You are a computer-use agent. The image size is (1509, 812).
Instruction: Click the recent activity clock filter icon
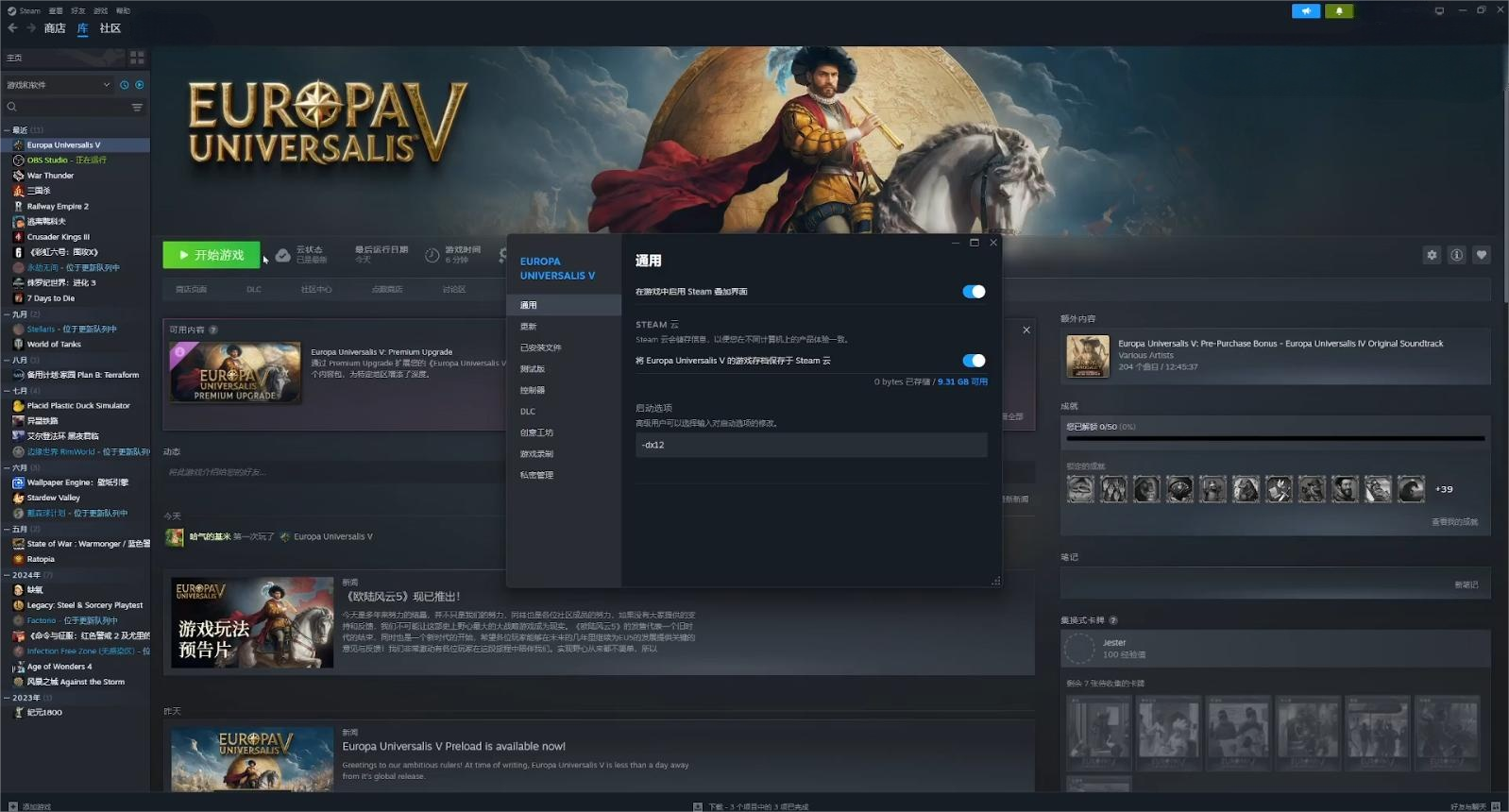[124, 85]
